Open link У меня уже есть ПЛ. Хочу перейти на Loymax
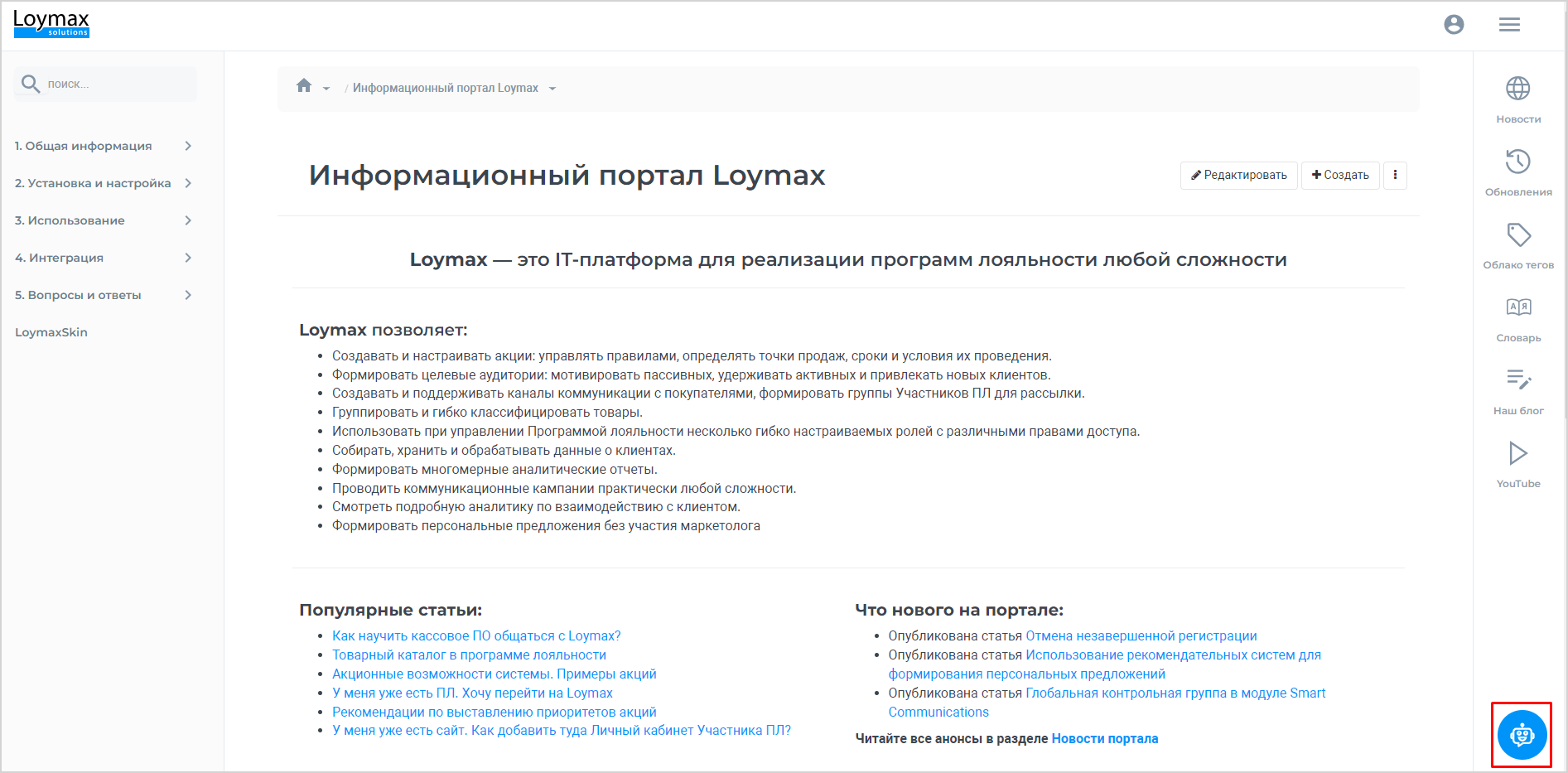 [x=472, y=693]
